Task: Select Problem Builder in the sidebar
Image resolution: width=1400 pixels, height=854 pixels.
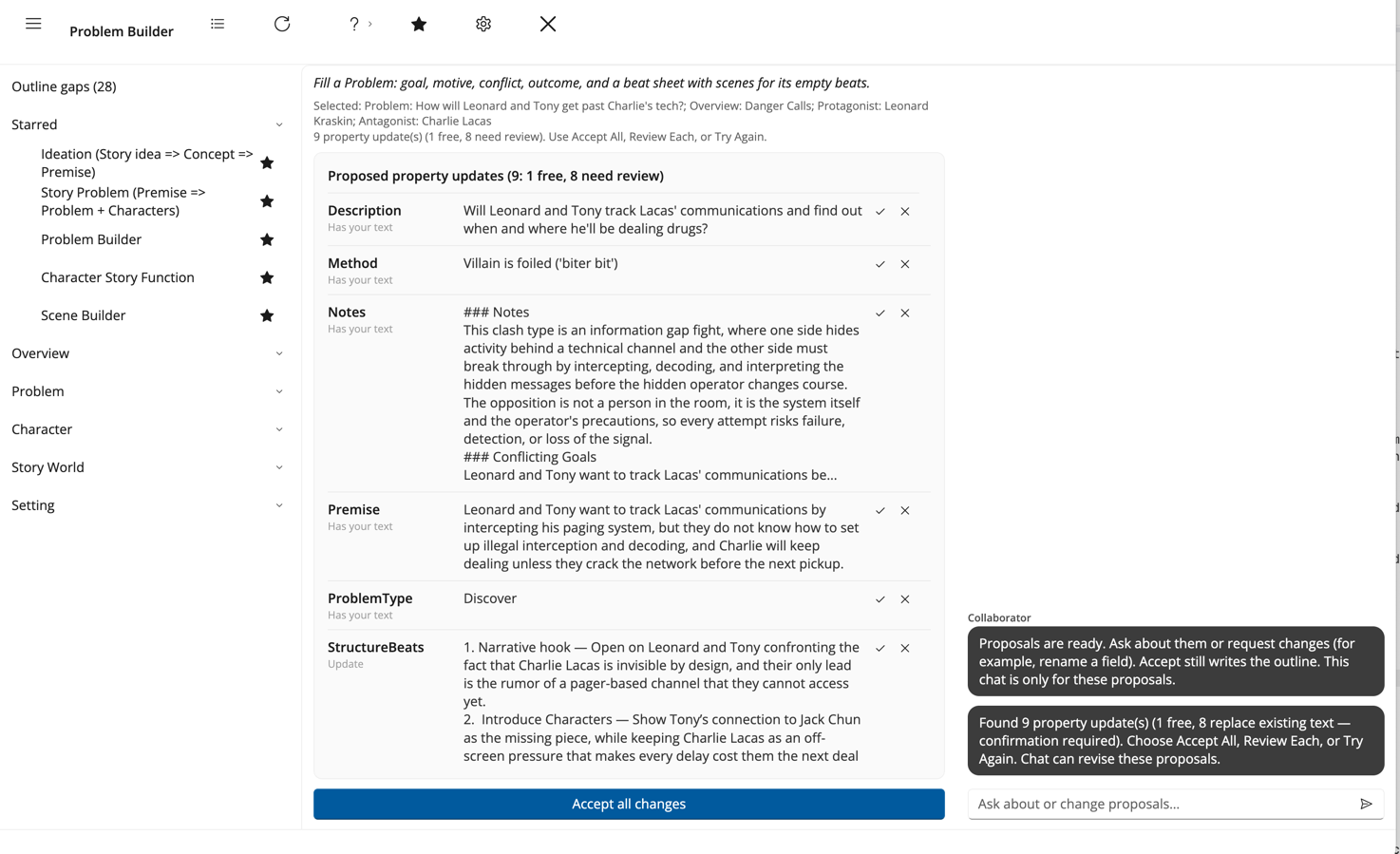Action: [x=91, y=239]
